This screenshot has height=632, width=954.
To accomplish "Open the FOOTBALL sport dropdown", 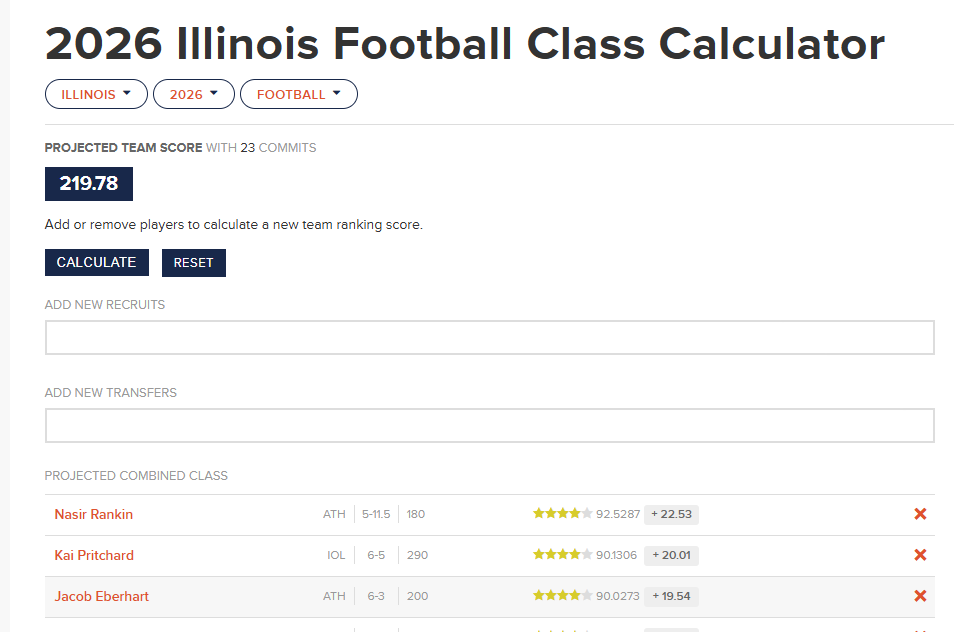I will 298,94.
